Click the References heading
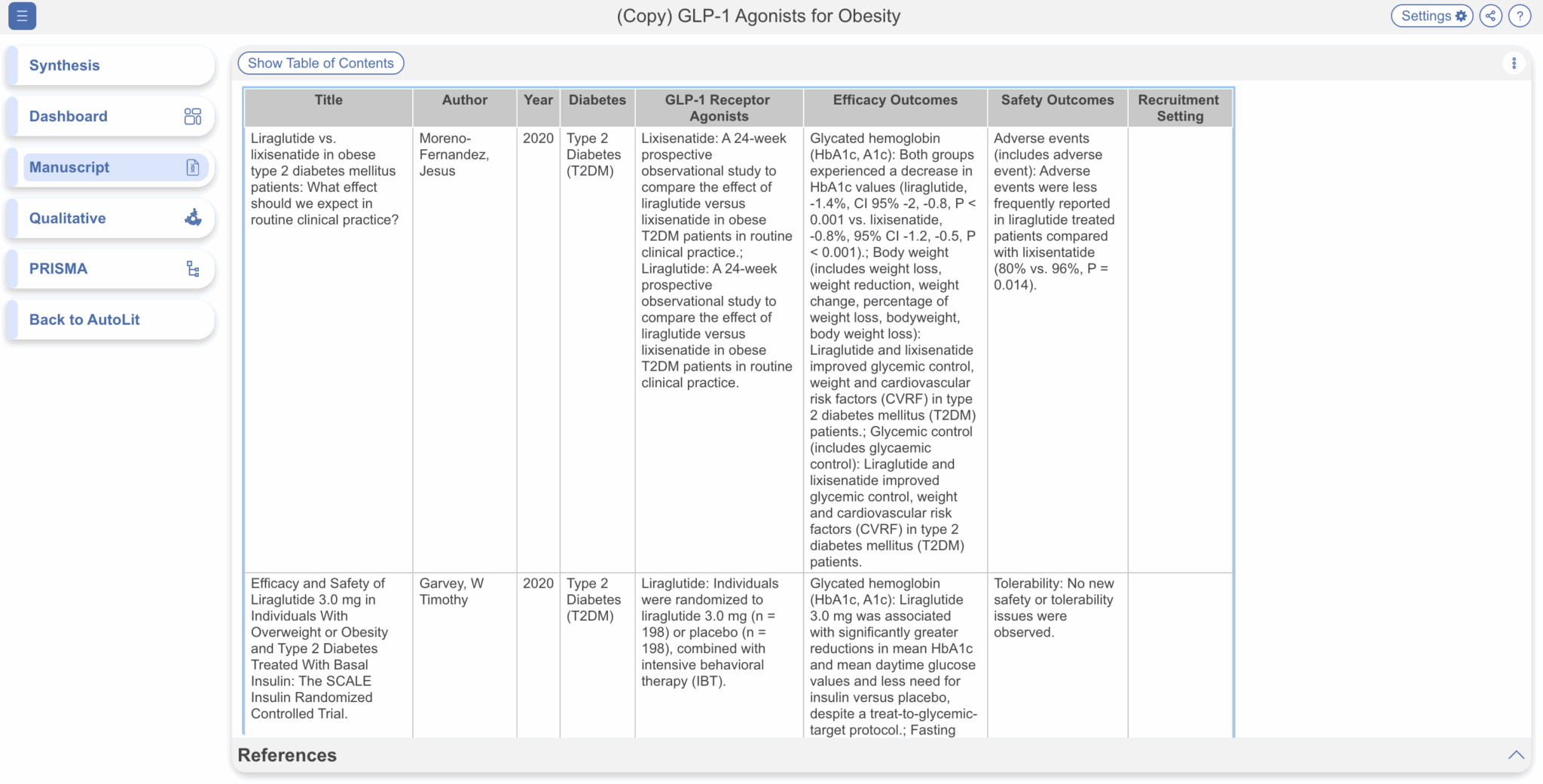The width and height of the screenshot is (1543, 784). [287, 755]
